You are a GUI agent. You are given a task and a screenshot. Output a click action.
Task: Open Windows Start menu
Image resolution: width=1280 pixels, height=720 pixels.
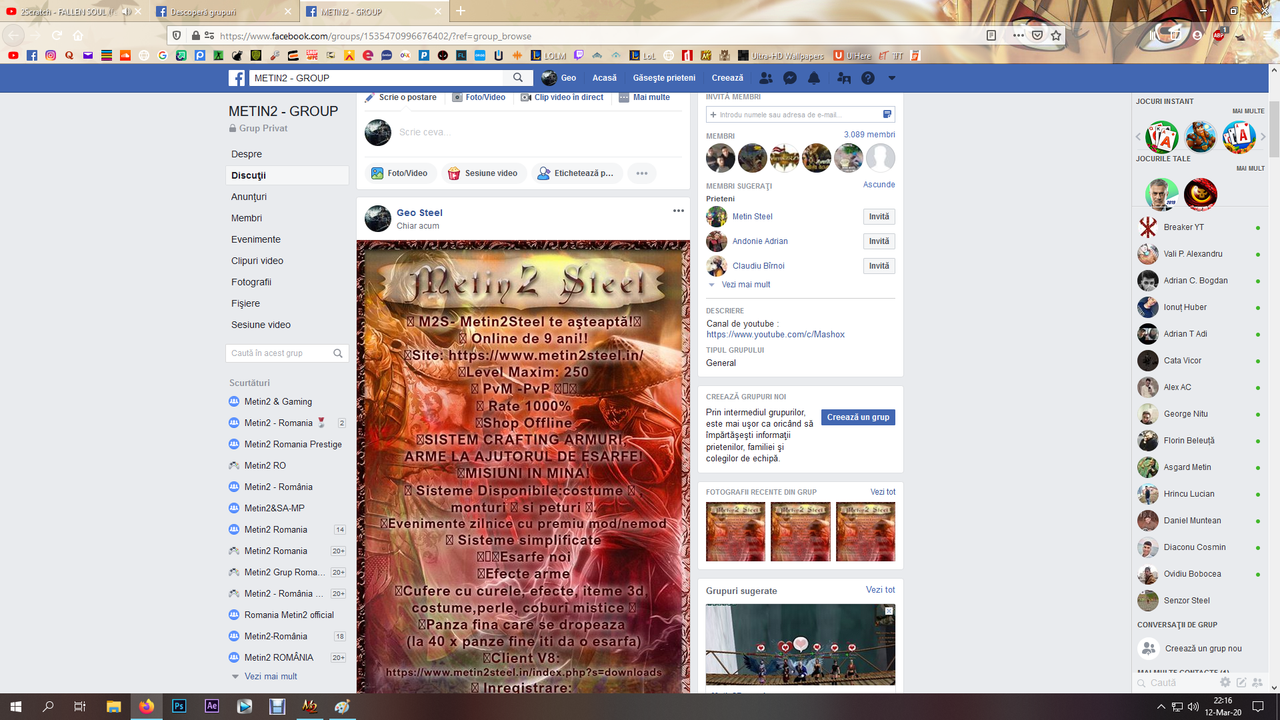(16, 706)
